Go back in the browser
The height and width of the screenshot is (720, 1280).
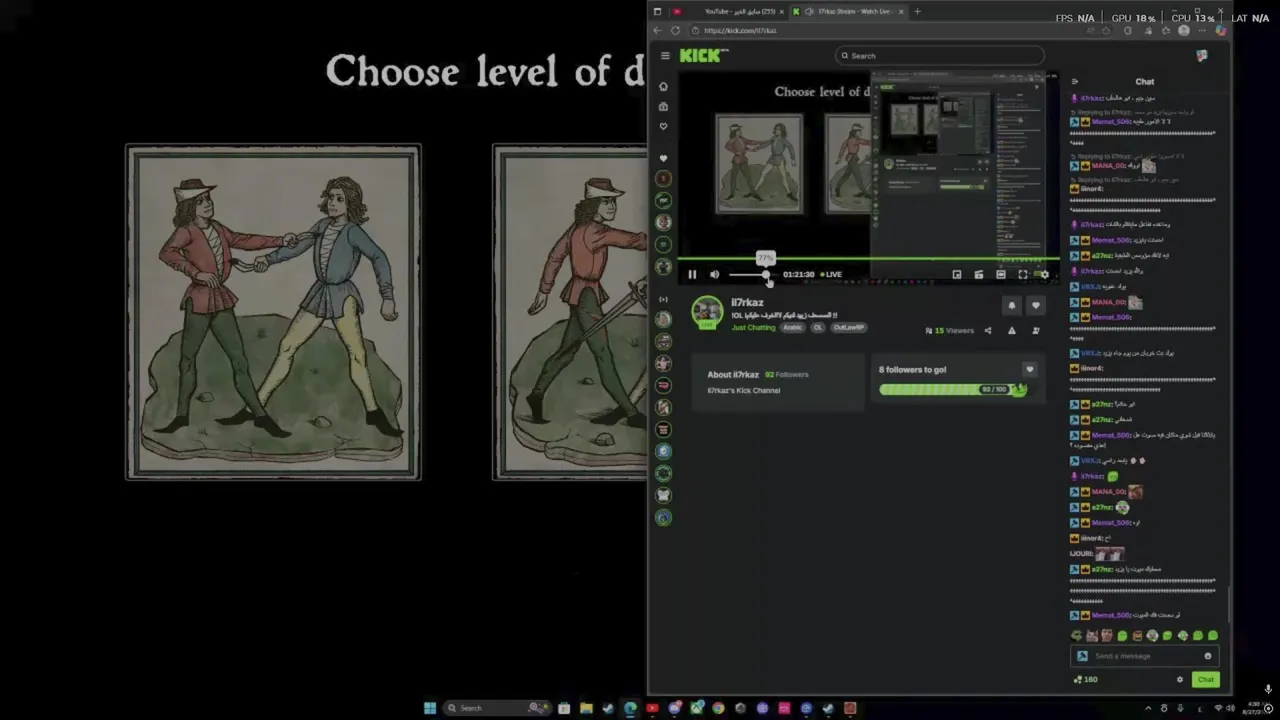[657, 31]
